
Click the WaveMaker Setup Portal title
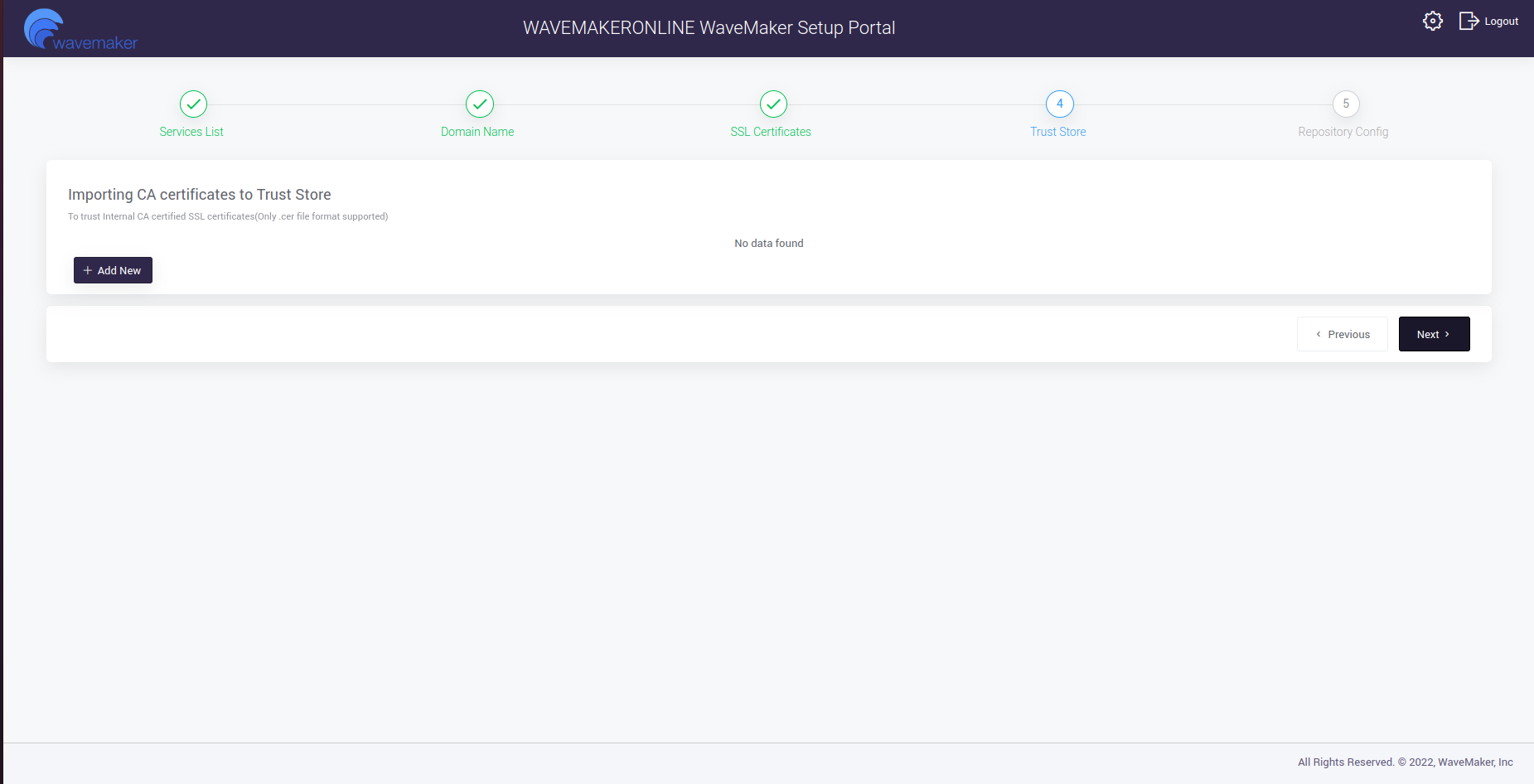[709, 28]
